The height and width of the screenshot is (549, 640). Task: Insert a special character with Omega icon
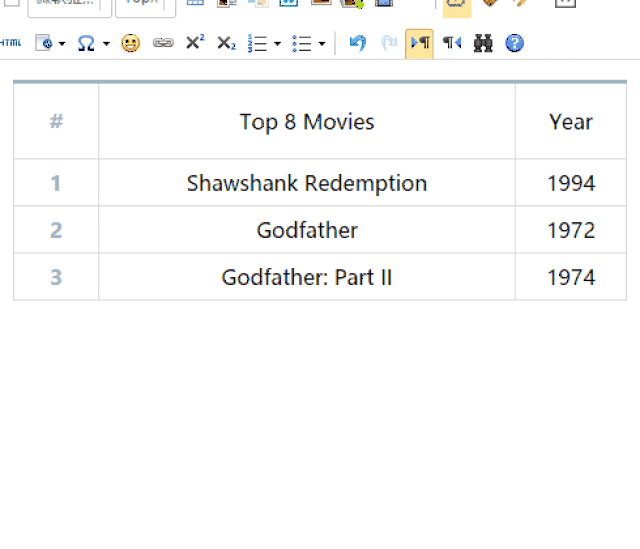click(x=87, y=43)
